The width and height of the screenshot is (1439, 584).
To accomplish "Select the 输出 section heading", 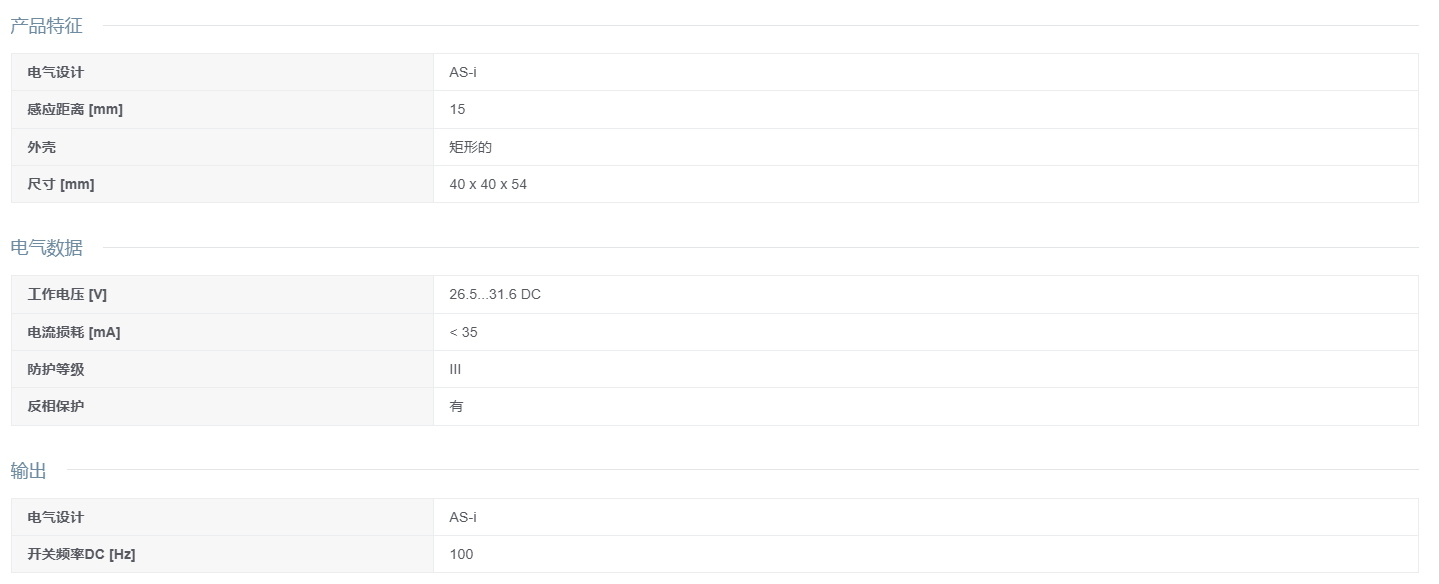I will point(28,470).
